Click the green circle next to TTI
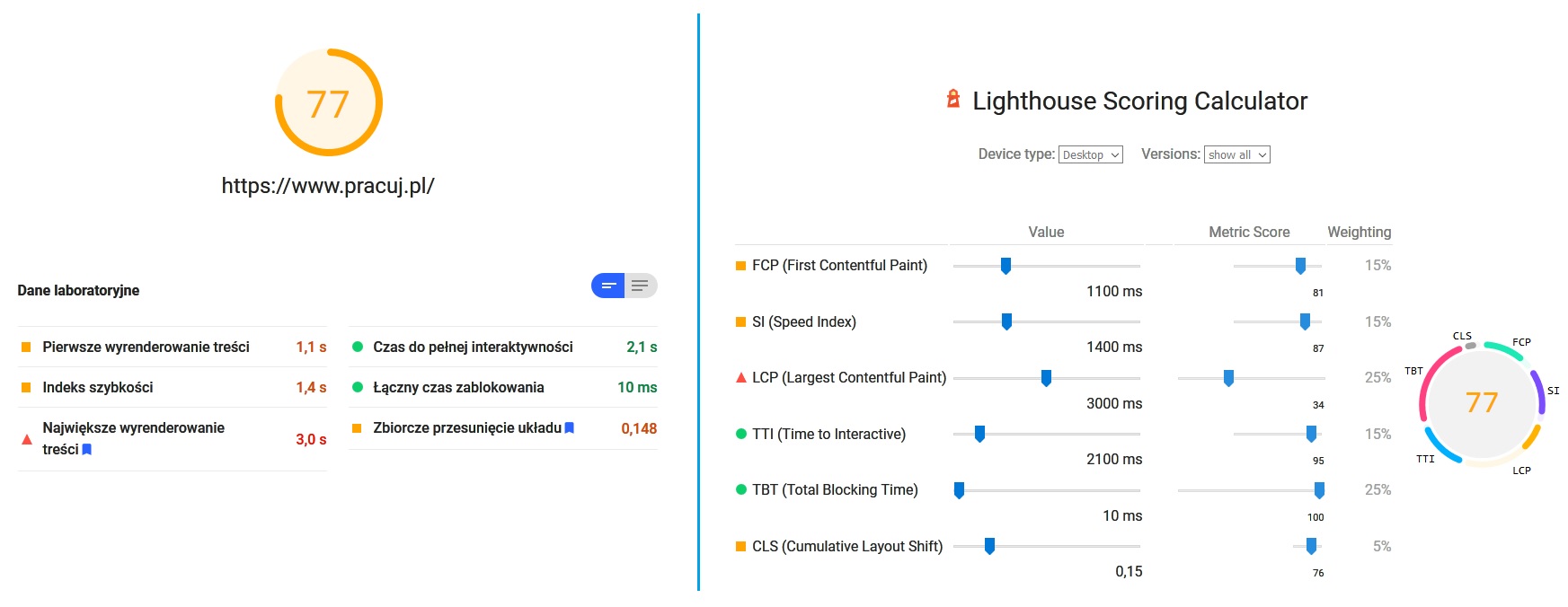The width and height of the screenshot is (1568, 607). coord(741,435)
